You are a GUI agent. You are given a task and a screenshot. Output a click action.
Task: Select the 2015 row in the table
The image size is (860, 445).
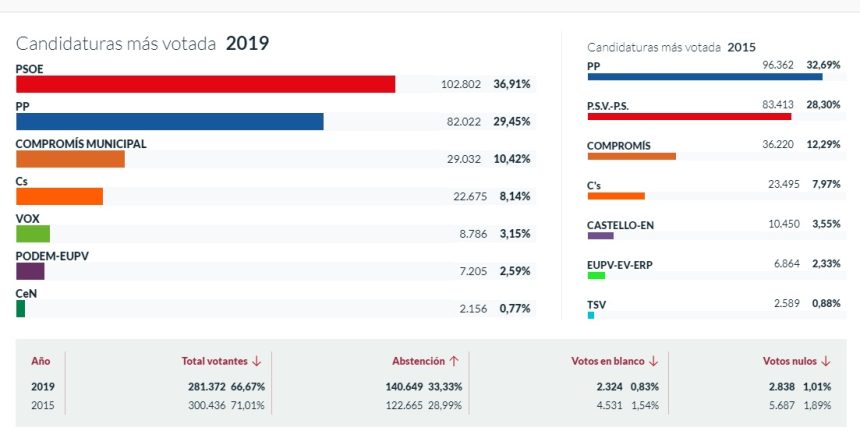tap(431, 405)
